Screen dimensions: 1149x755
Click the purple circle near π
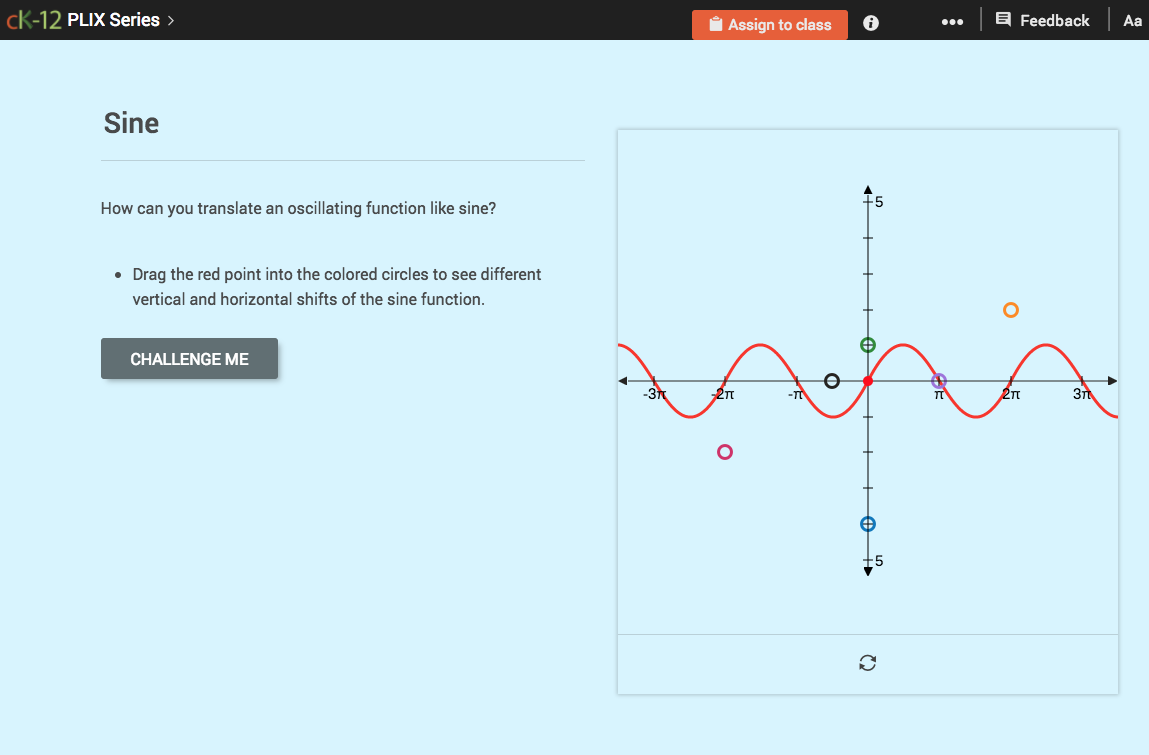(939, 380)
